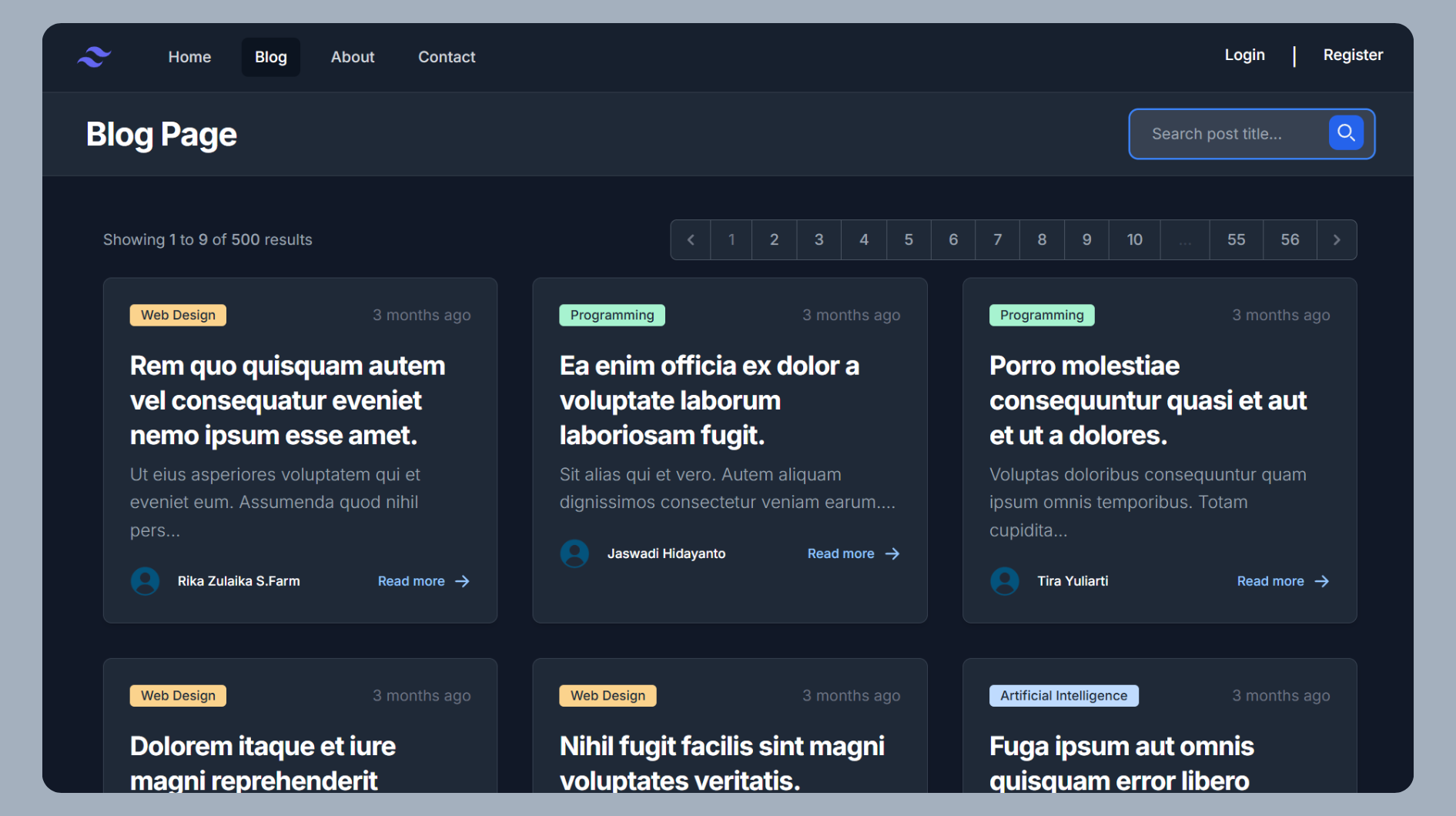This screenshot has width=1456, height=816.
Task: Click the wave logo icon in navbar
Action: (x=94, y=57)
